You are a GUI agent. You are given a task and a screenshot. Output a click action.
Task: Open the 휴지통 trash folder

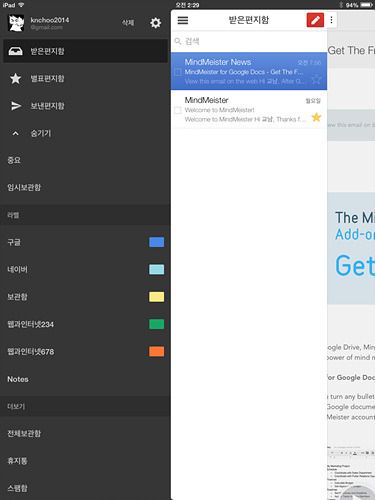85,461
